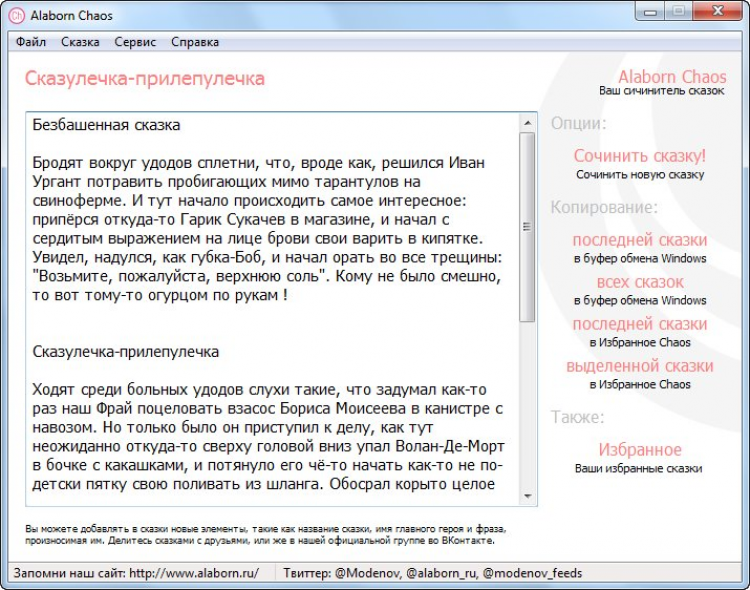
Task: Click the heading Безбашенная сказка in the text box
Action: click(x=106, y=125)
